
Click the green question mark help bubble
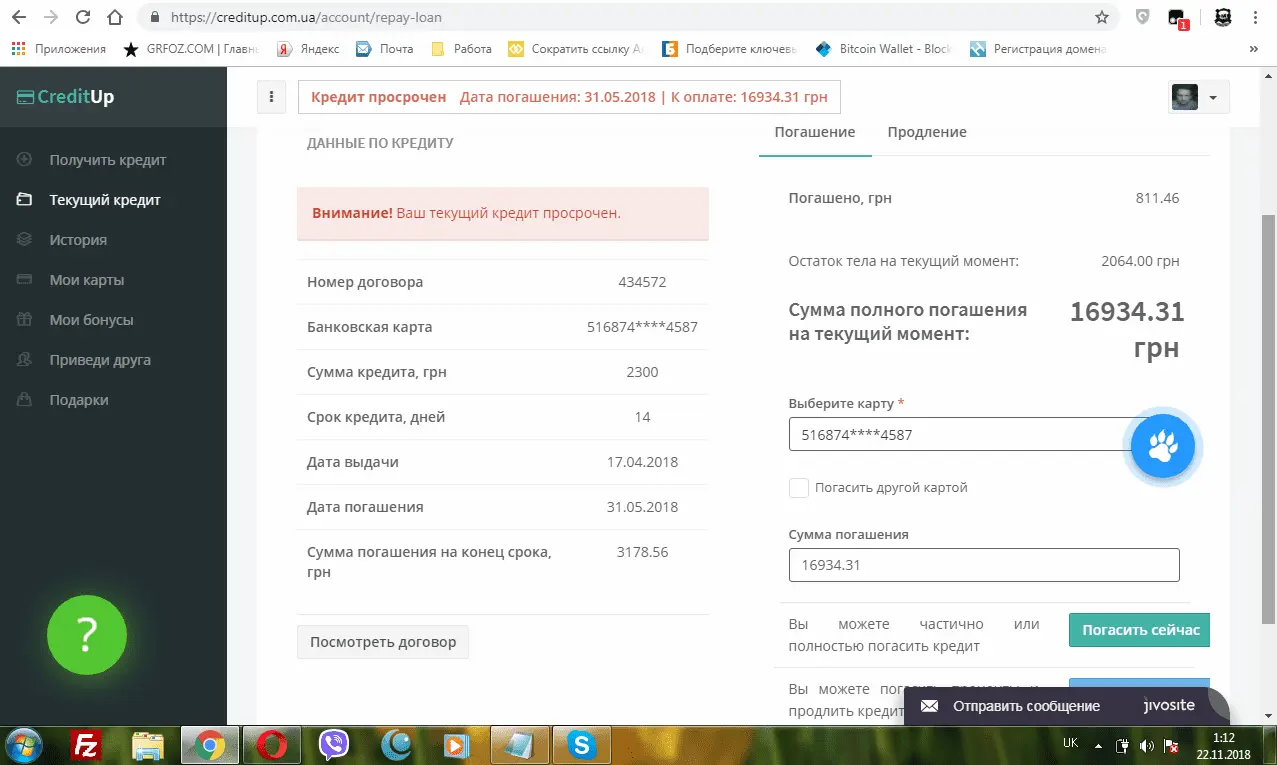(x=87, y=633)
